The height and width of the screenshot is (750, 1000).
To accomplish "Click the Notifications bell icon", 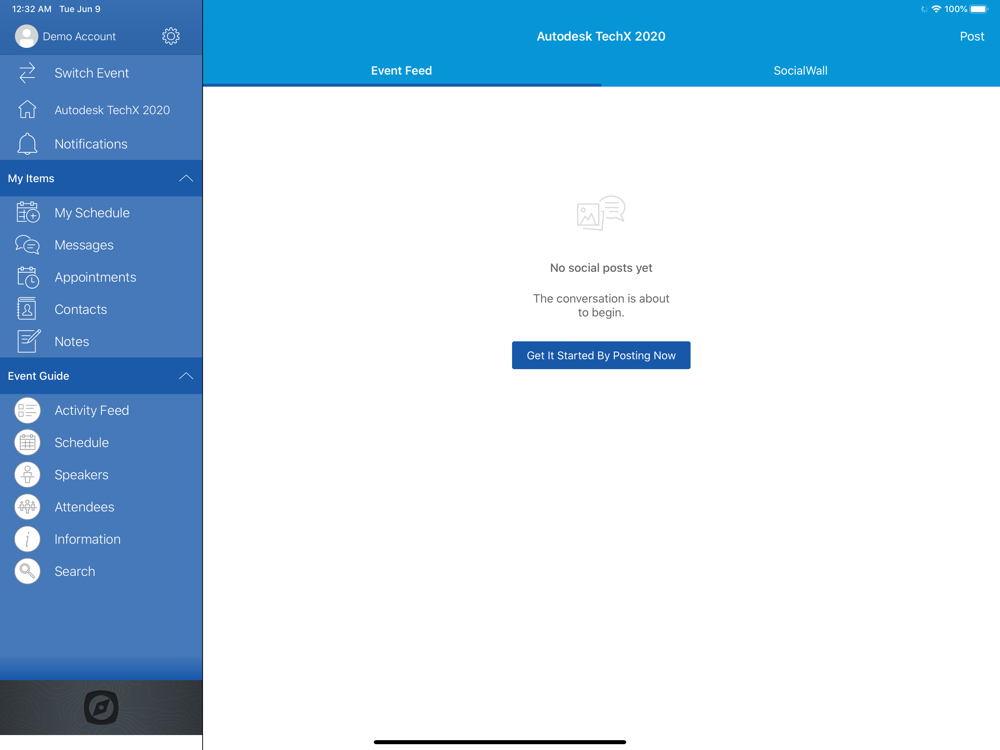I will pos(27,144).
